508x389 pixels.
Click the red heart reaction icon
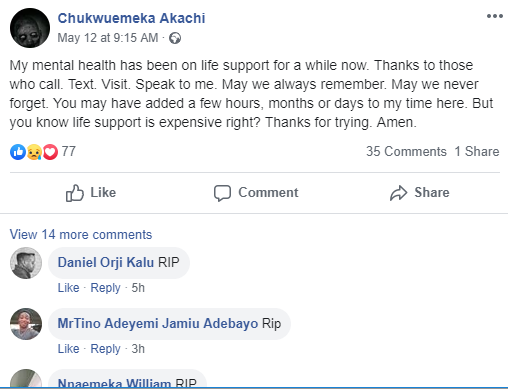(50, 152)
